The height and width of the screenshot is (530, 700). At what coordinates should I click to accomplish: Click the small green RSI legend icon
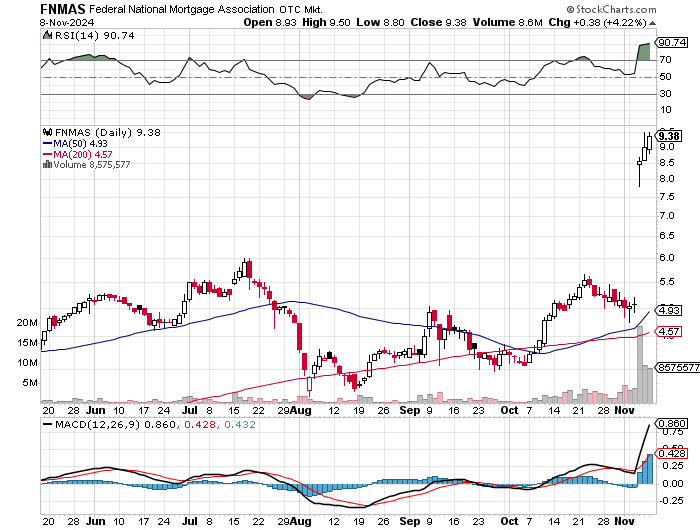pos(47,35)
